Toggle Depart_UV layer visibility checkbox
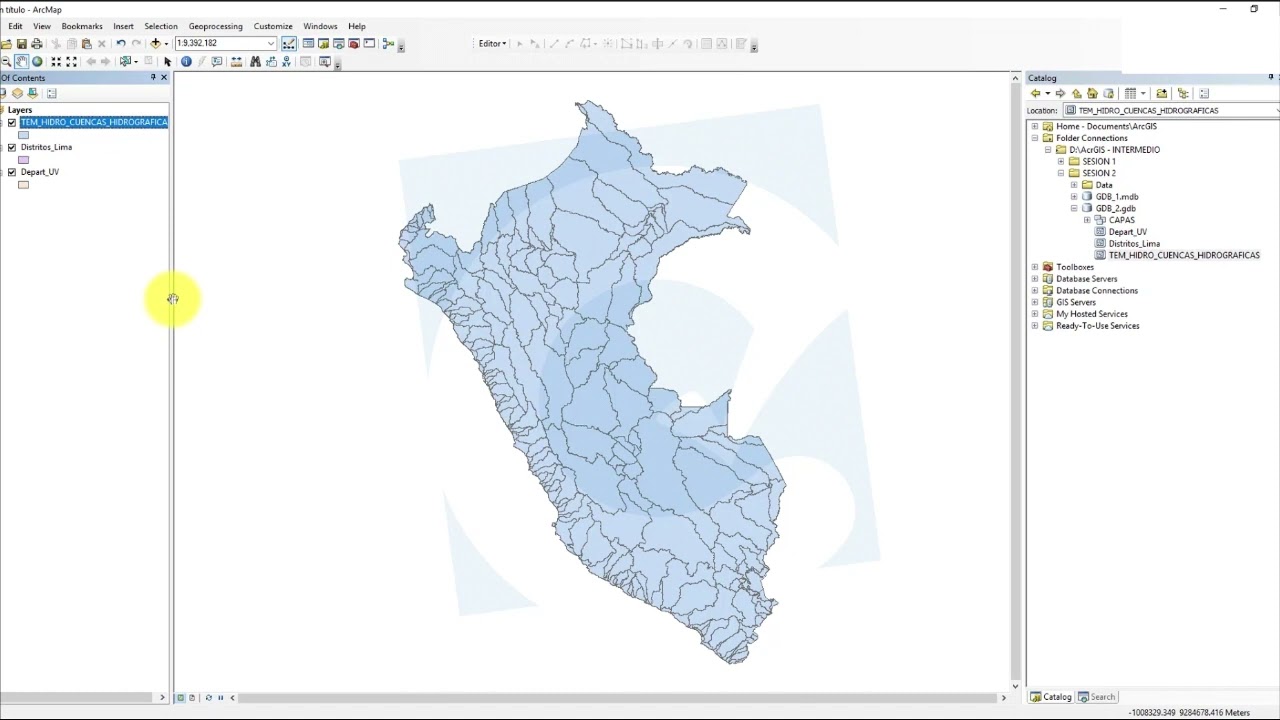The width and height of the screenshot is (1280, 720). click(12, 172)
